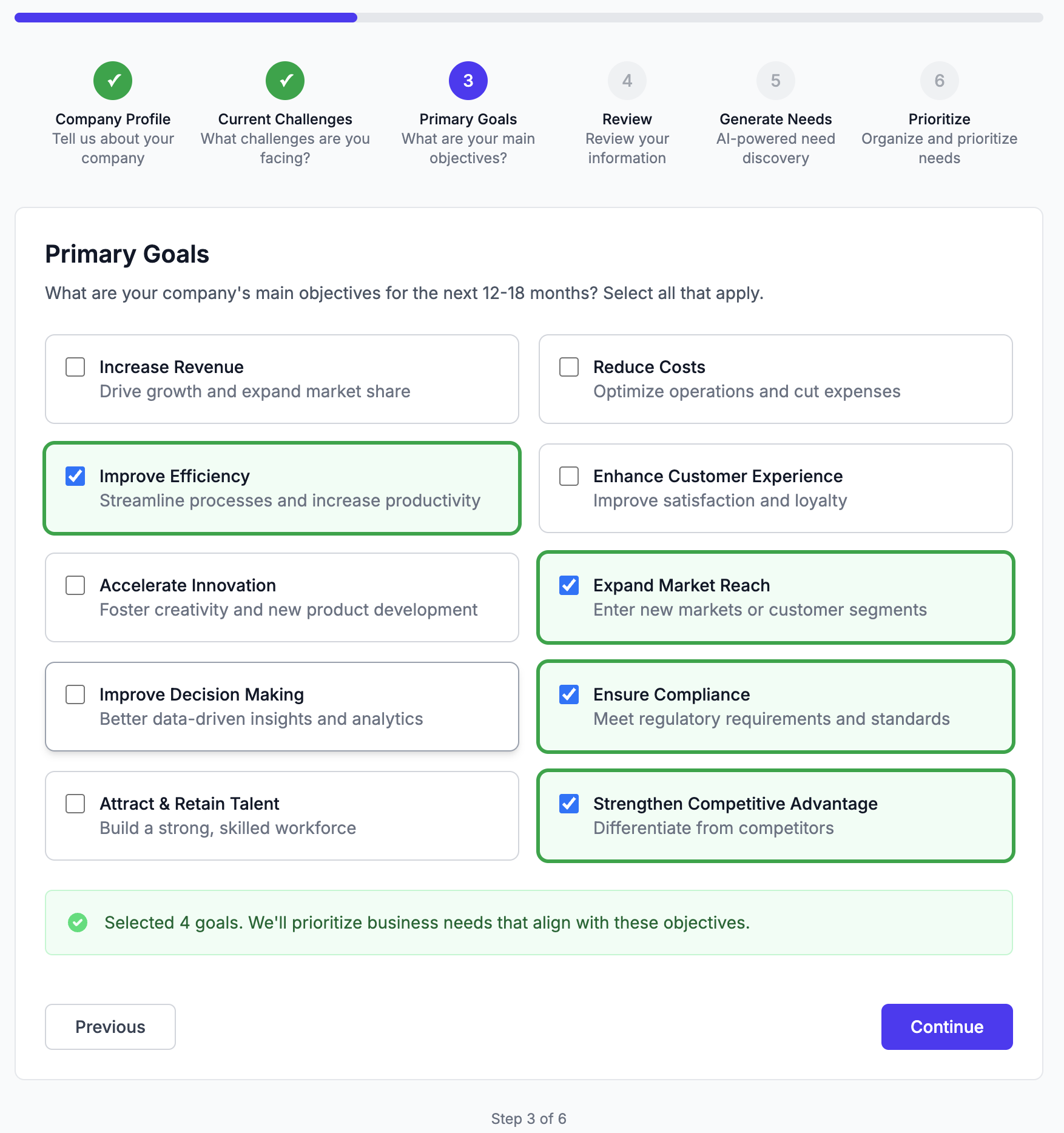This screenshot has width=1064, height=1133.
Task: Check the Increase Revenue checkbox
Action: [x=75, y=367]
